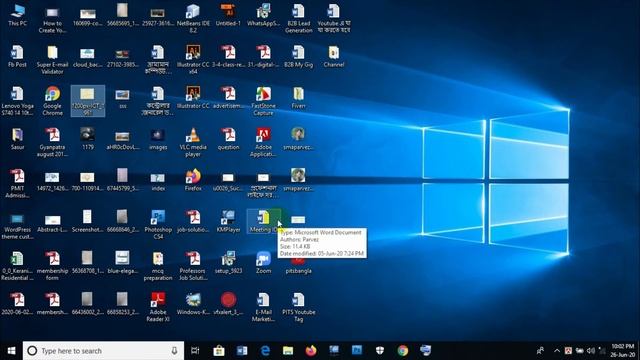Select the membership form PDF
Image resolution: width=640 pixels, height=360 pixels.
coord(52,266)
